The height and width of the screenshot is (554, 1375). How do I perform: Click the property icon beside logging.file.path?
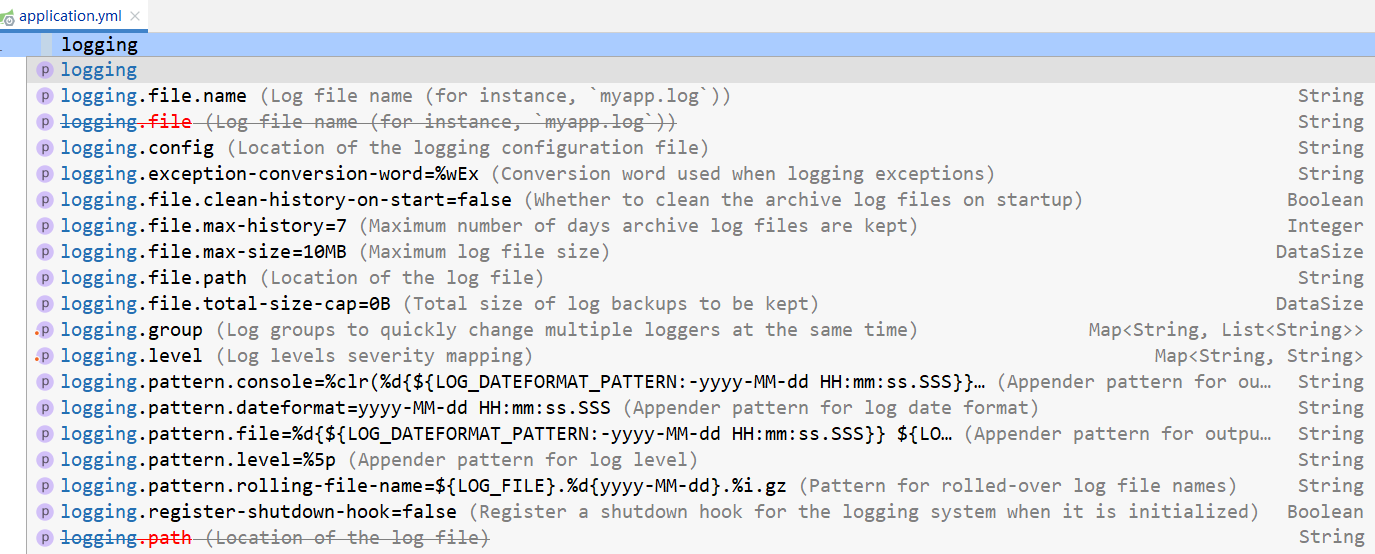point(44,278)
